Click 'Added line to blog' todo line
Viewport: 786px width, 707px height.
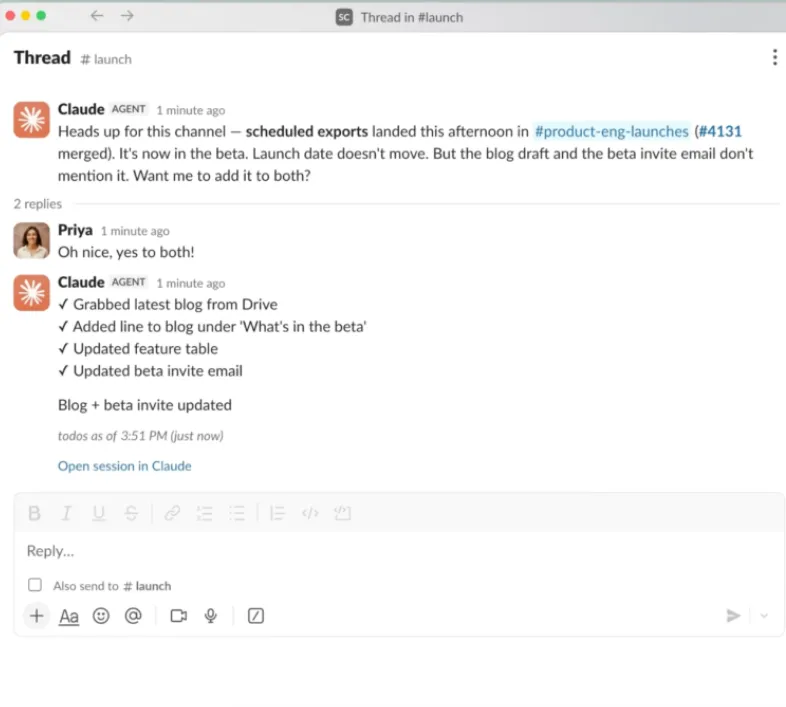212,326
